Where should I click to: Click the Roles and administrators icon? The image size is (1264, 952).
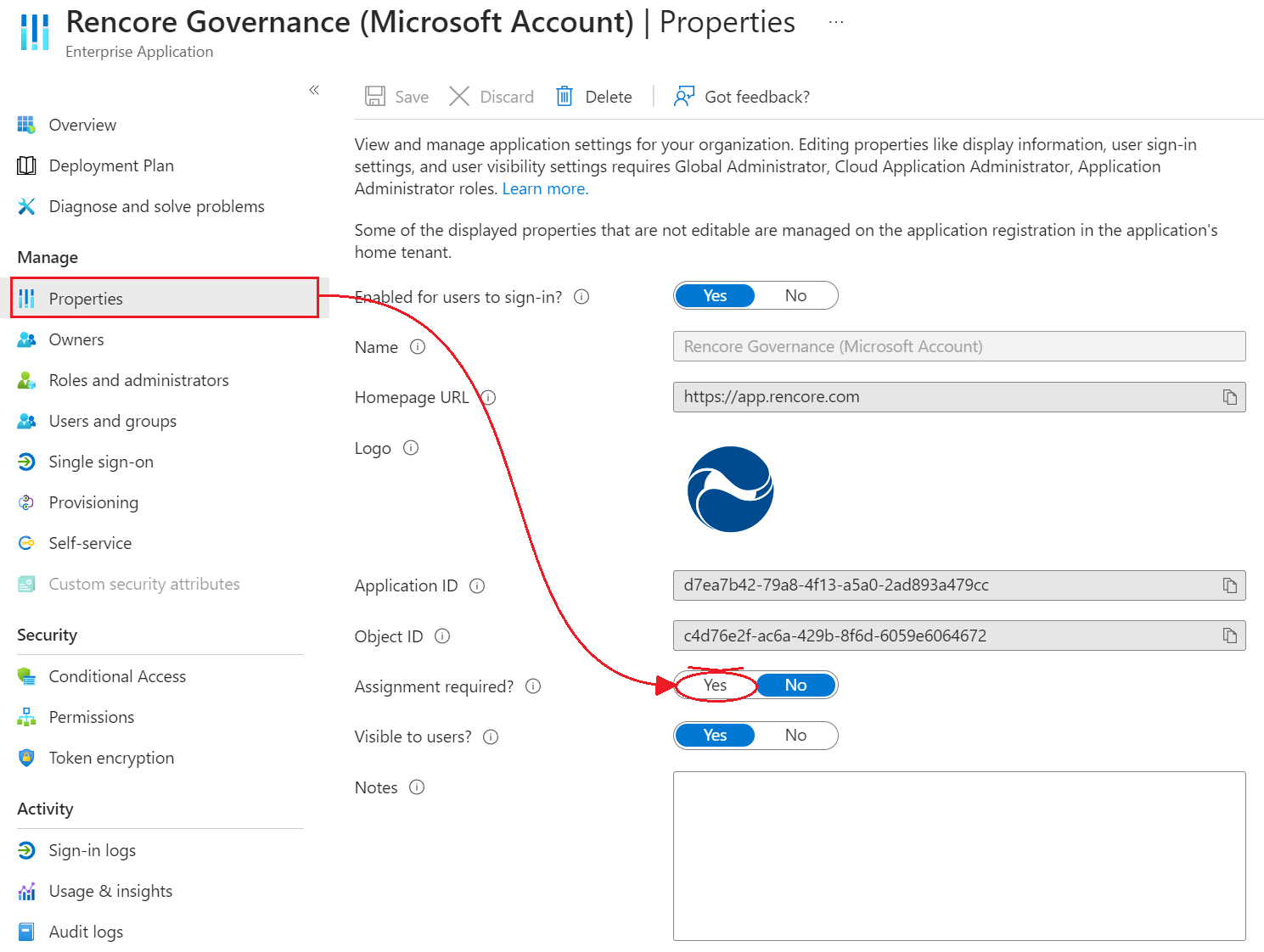pos(26,380)
